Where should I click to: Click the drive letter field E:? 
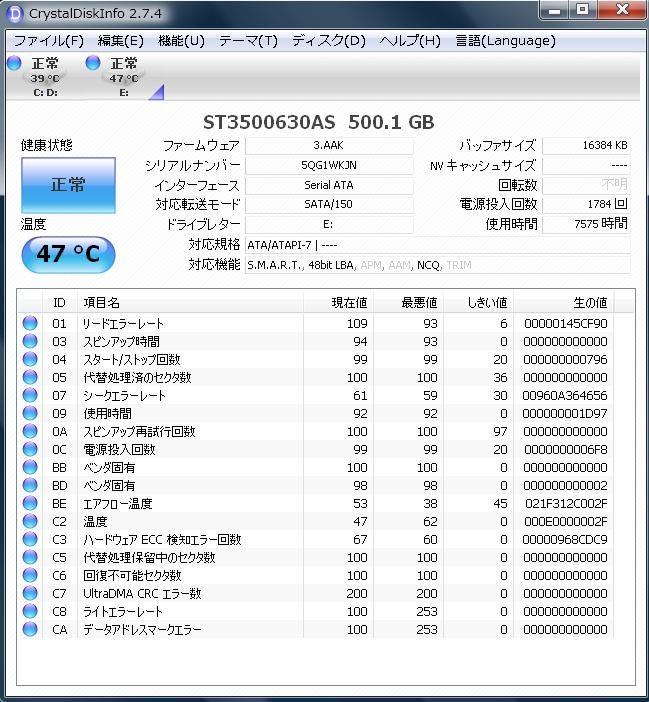click(329, 224)
